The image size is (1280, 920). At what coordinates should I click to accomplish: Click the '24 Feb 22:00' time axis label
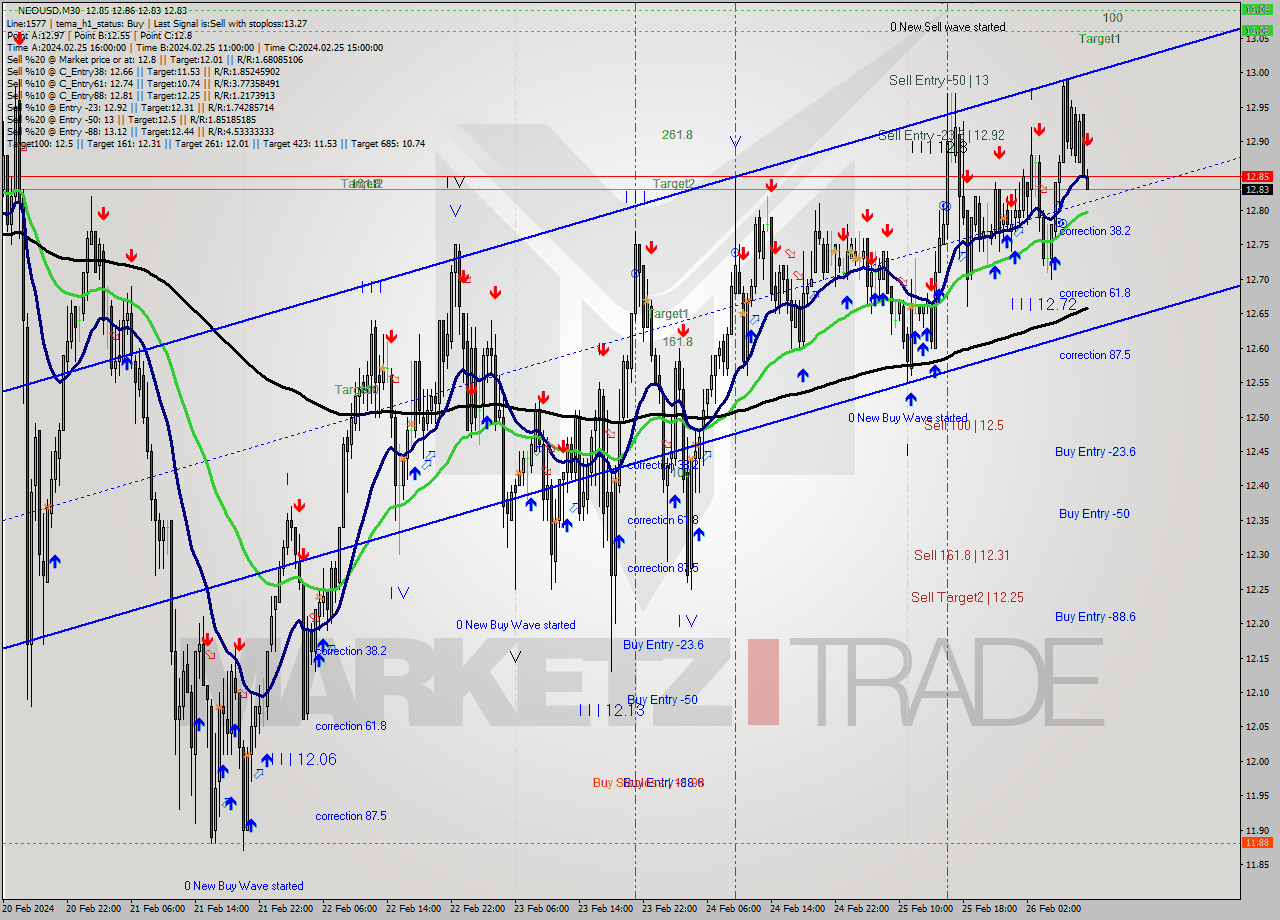click(863, 909)
